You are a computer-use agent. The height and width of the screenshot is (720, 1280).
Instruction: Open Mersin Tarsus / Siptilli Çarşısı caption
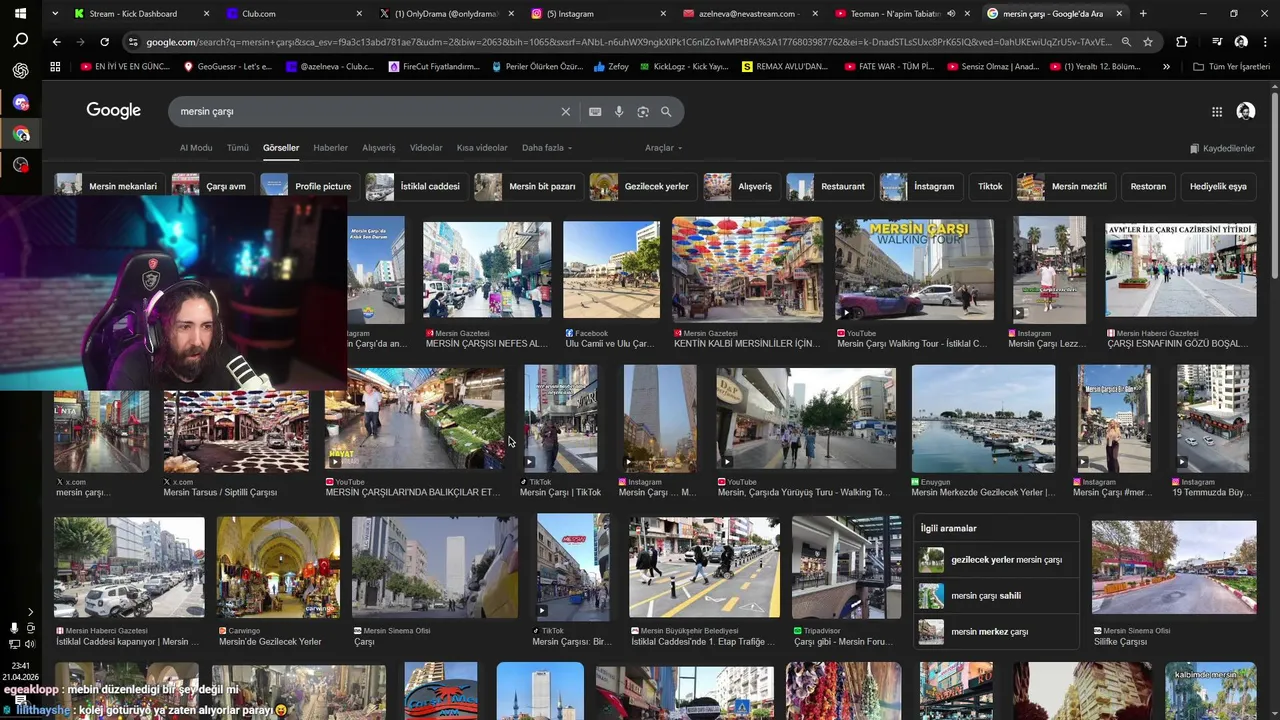click(x=220, y=493)
